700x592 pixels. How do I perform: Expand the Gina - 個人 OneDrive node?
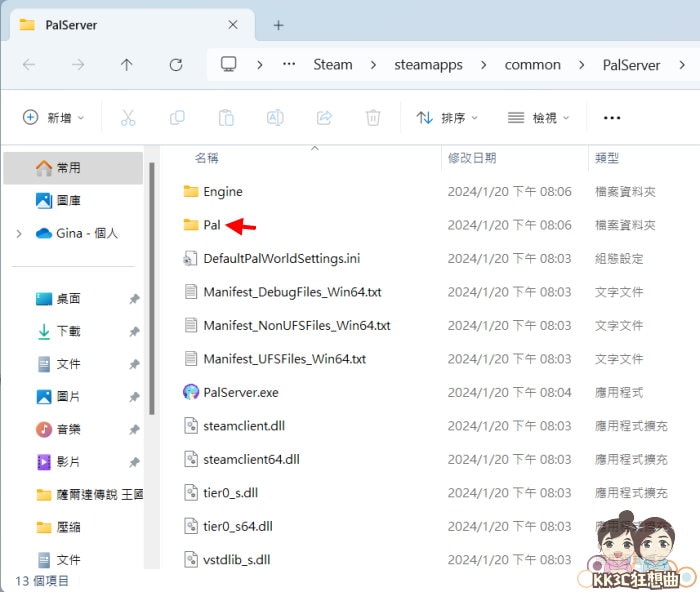point(19,233)
